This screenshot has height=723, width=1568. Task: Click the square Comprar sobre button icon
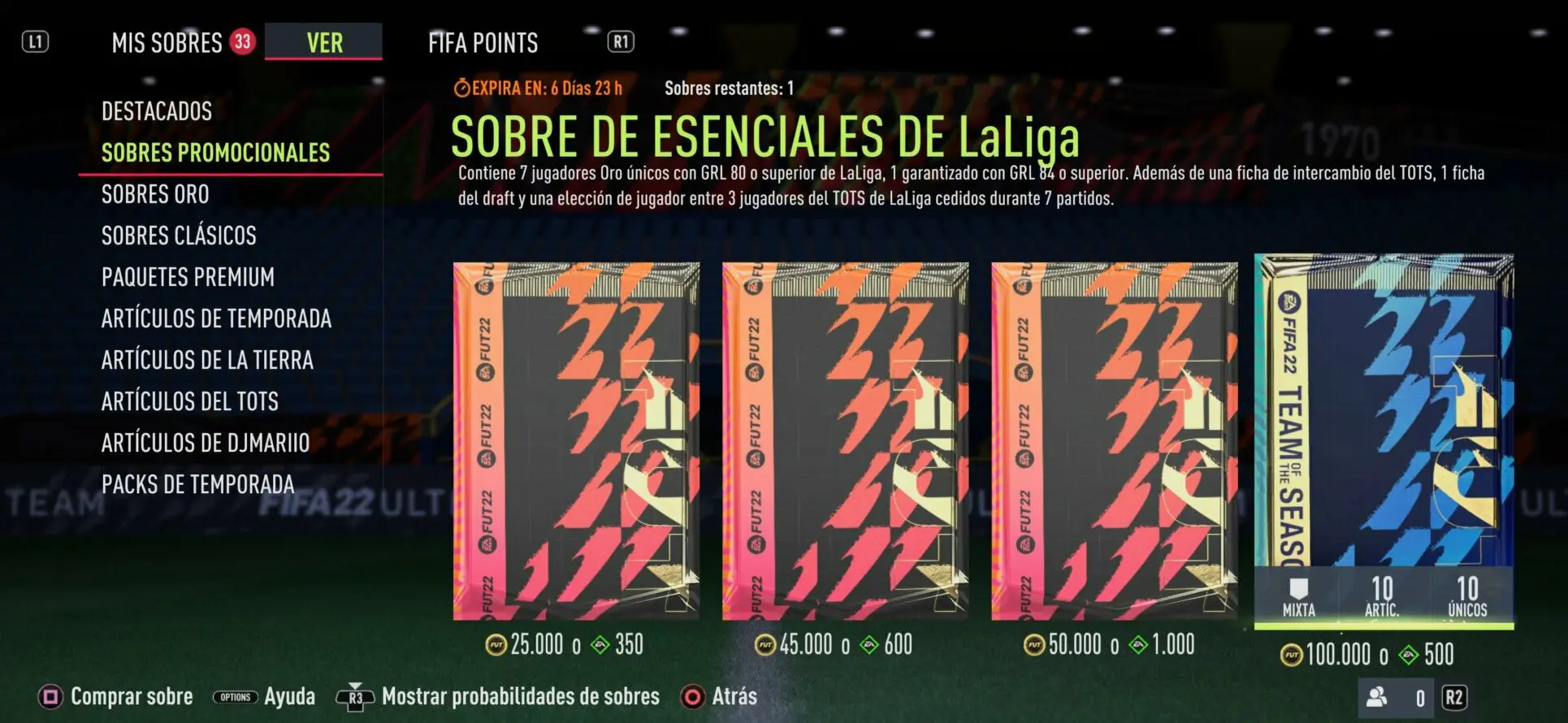point(50,697)
